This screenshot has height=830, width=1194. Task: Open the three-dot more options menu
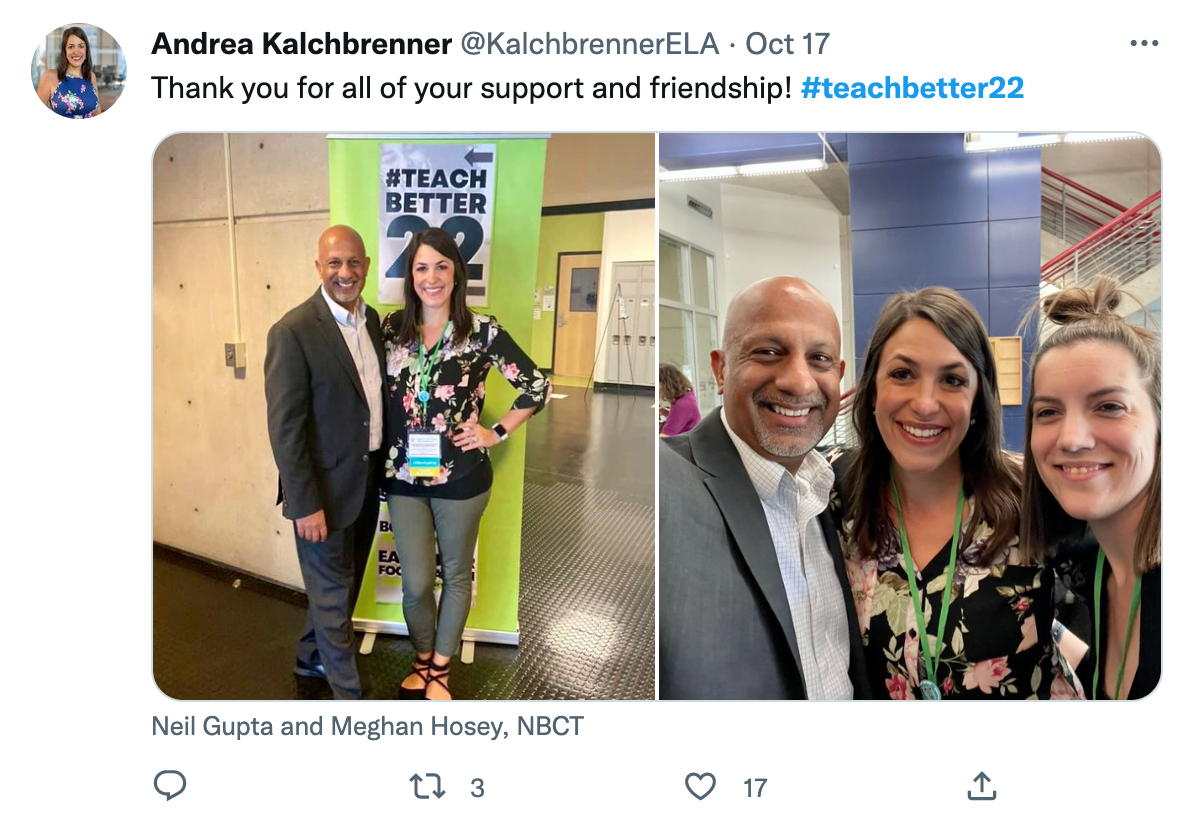click(1144, 43)
